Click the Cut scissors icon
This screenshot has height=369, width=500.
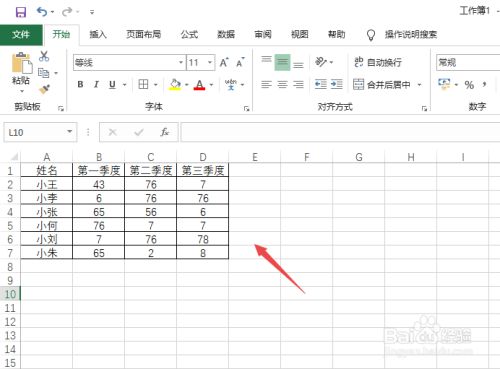coord(44,56)
